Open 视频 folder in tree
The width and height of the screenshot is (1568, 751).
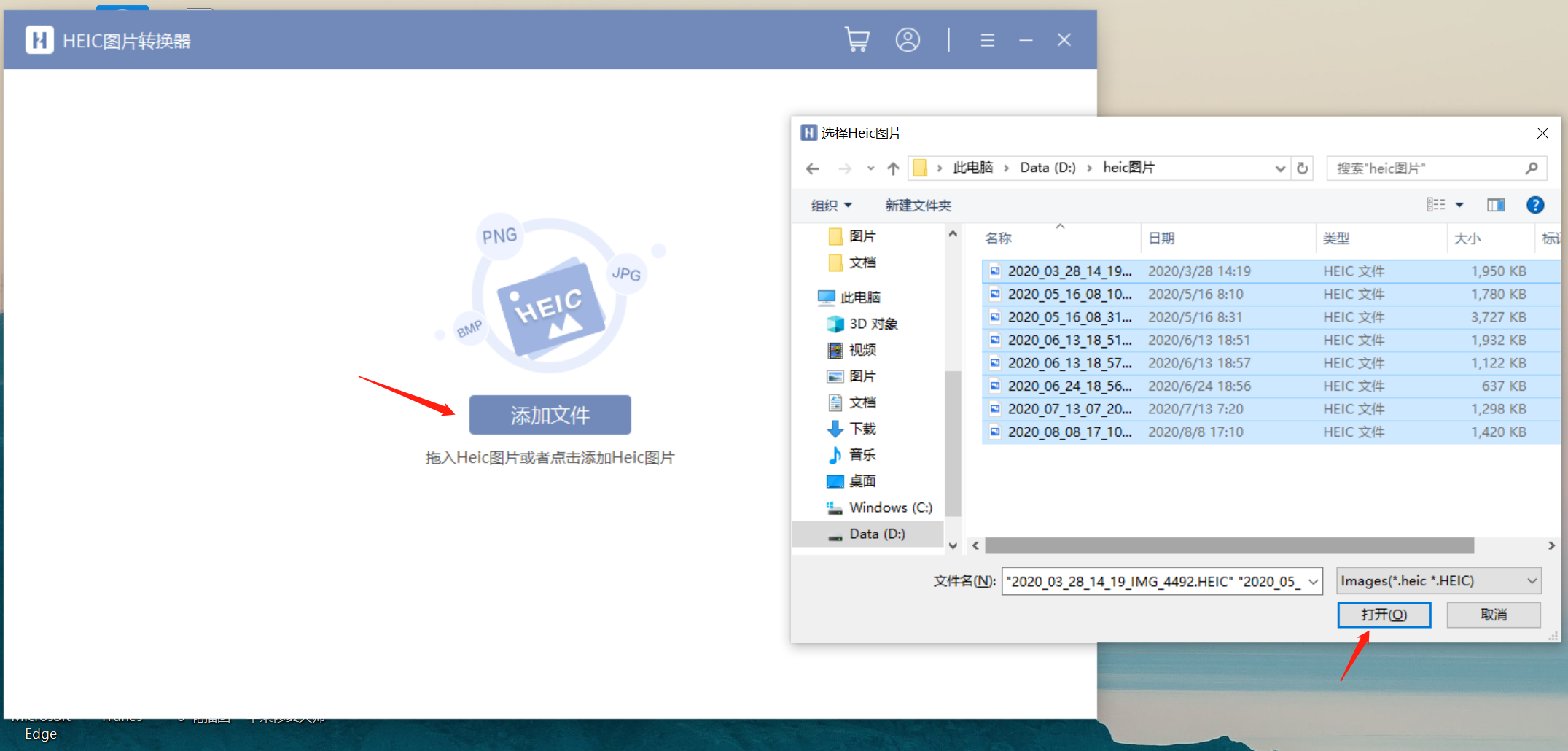(852, 350)
